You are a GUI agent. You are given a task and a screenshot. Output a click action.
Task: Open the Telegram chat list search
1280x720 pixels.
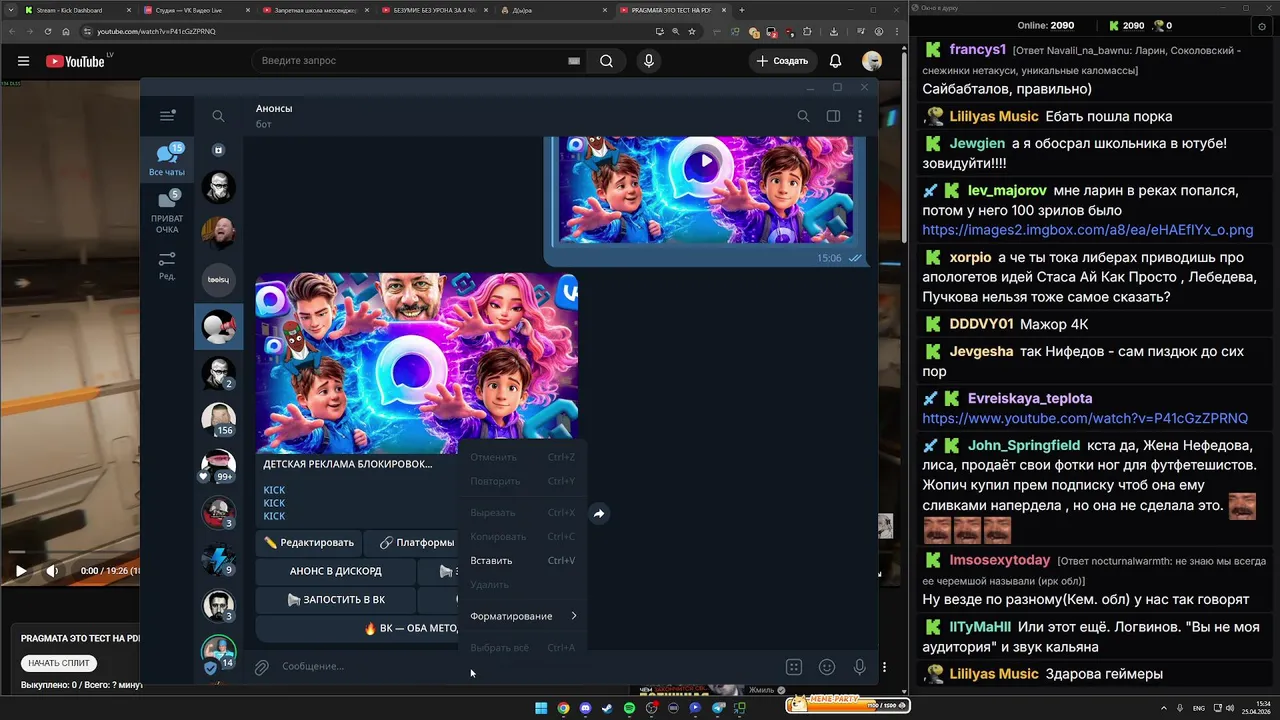pyautogui.click(x=218, y=116)
